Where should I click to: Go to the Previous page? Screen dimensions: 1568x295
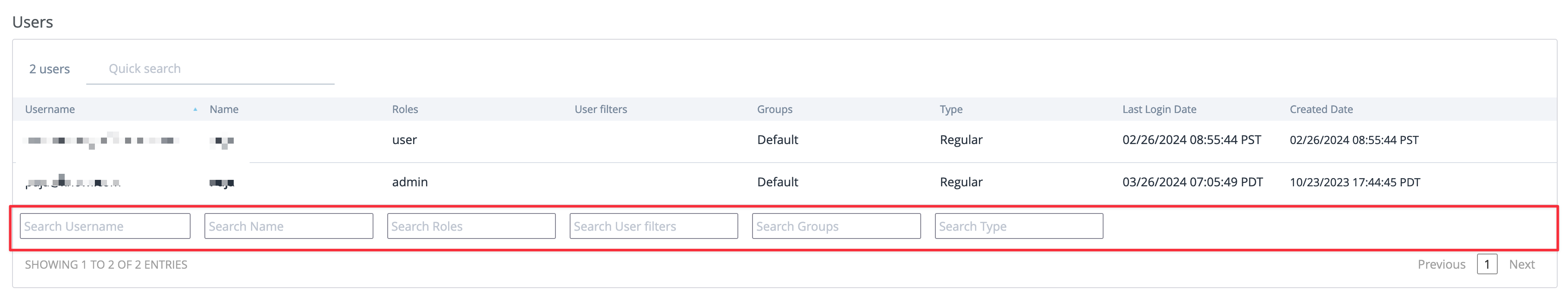click(1441, 264)
